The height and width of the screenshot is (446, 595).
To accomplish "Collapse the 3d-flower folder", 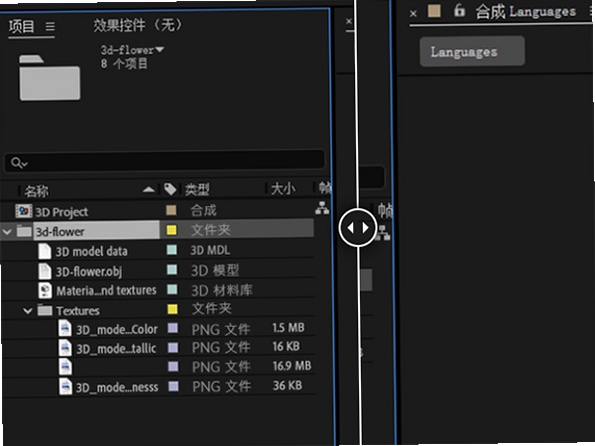I will pos(7,231).
